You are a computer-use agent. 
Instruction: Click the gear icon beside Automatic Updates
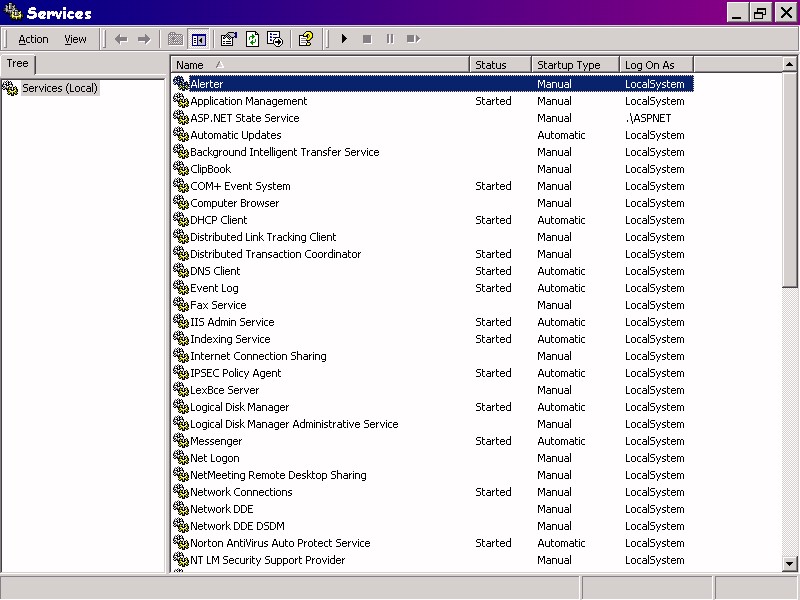(x=181, y=134)
